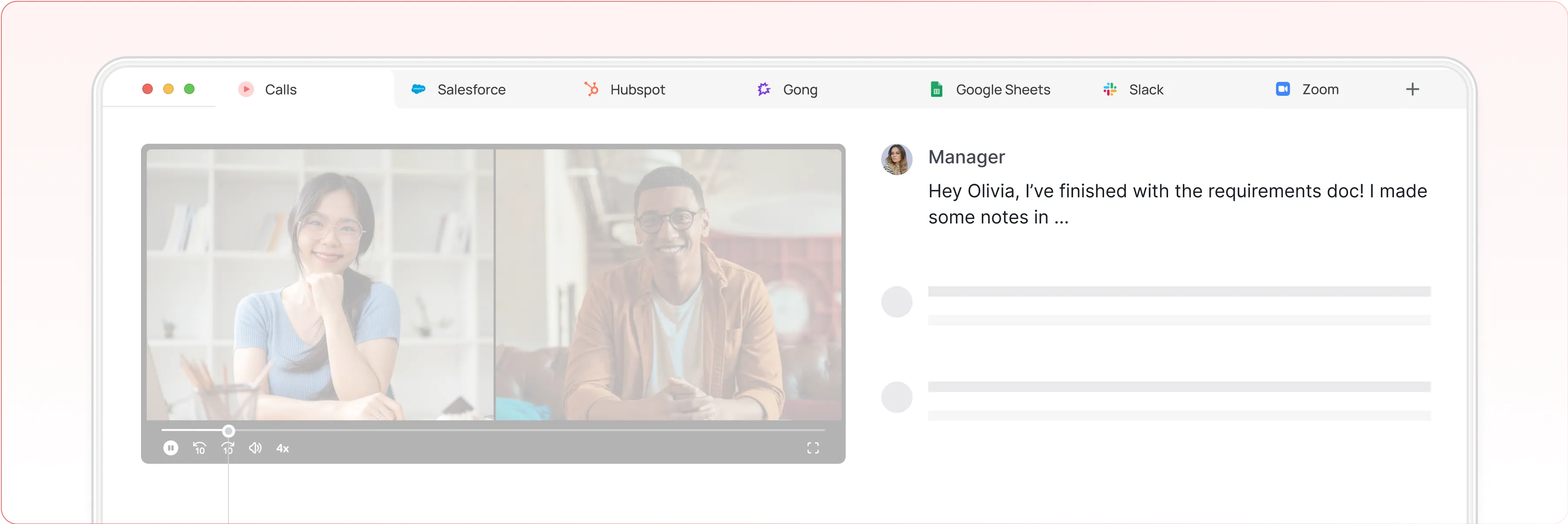Pause the call video
This screenshot has height=524, width=1568.
click(171, 448)
